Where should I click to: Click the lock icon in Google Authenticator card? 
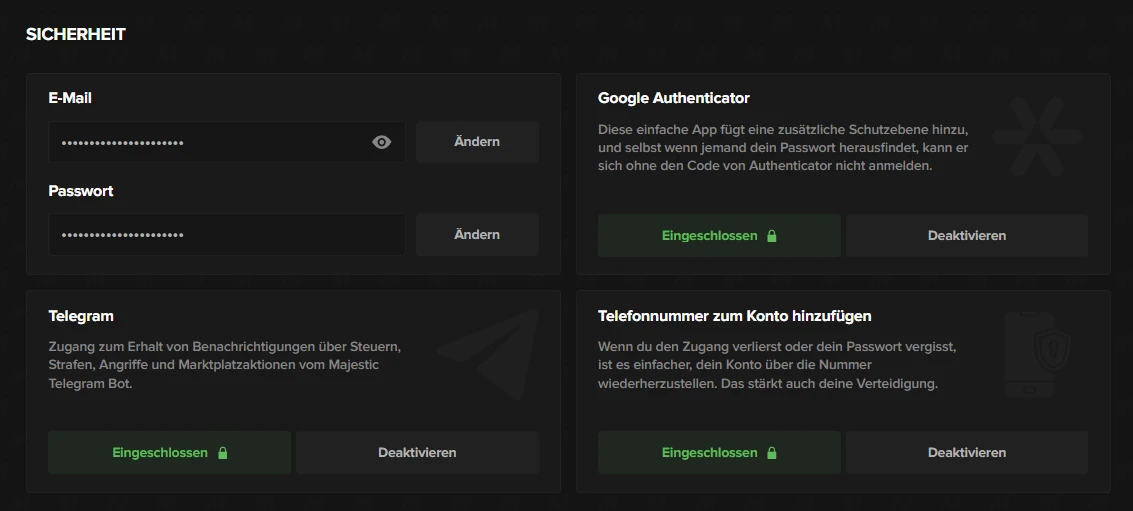[771, 236]
